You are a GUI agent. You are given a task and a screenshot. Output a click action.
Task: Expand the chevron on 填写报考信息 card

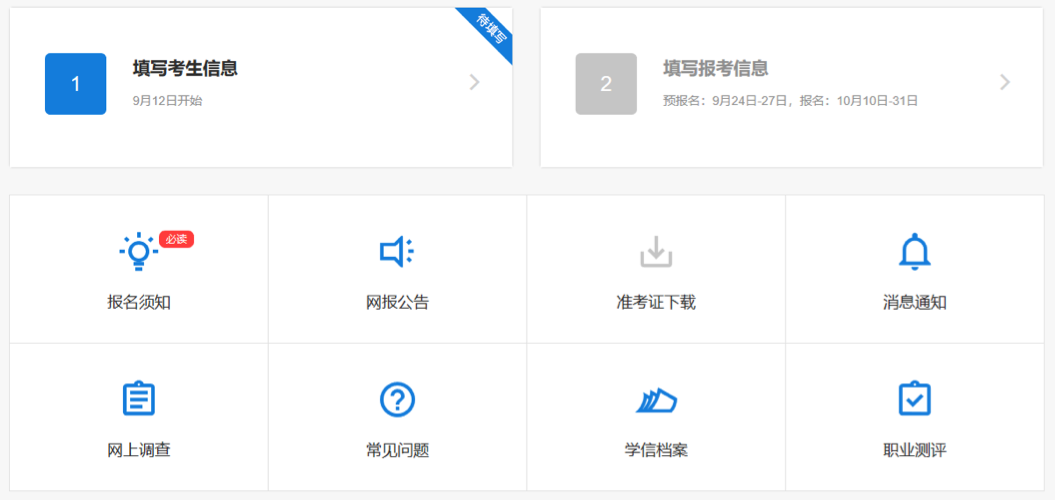(x=1005, y=83)
